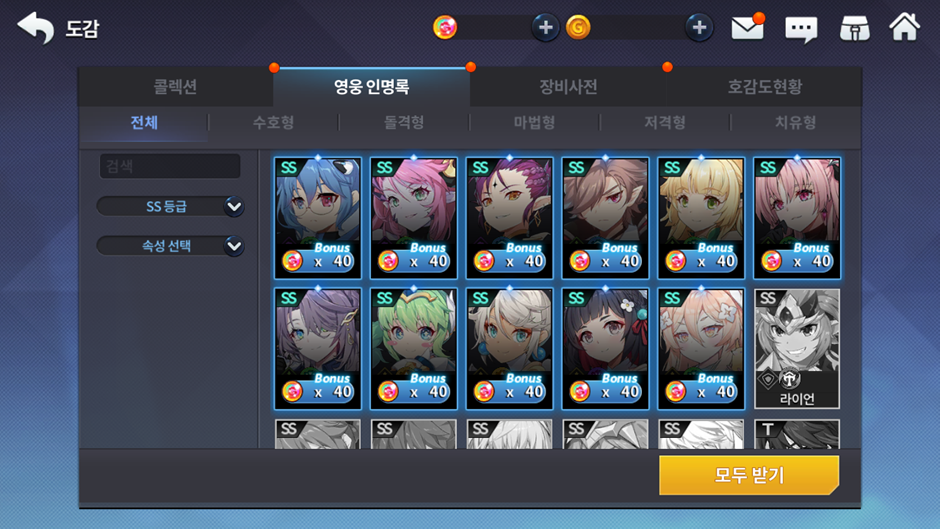This screenshot has width=940, height=529.
Task: Filter heroes by 마법형 class
Action: pyautogui.click(x=534, y=122)
